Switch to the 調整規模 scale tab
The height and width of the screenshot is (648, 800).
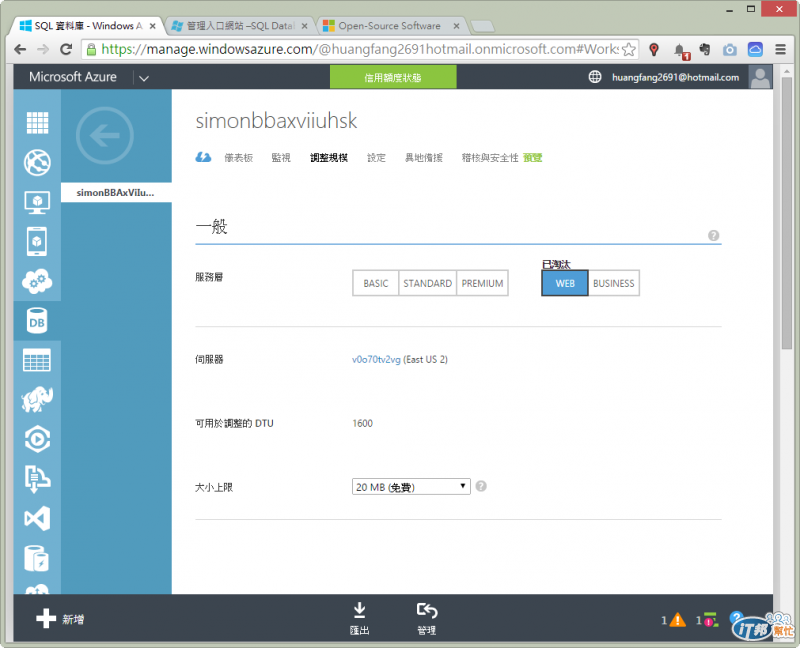tap(329, 158)
